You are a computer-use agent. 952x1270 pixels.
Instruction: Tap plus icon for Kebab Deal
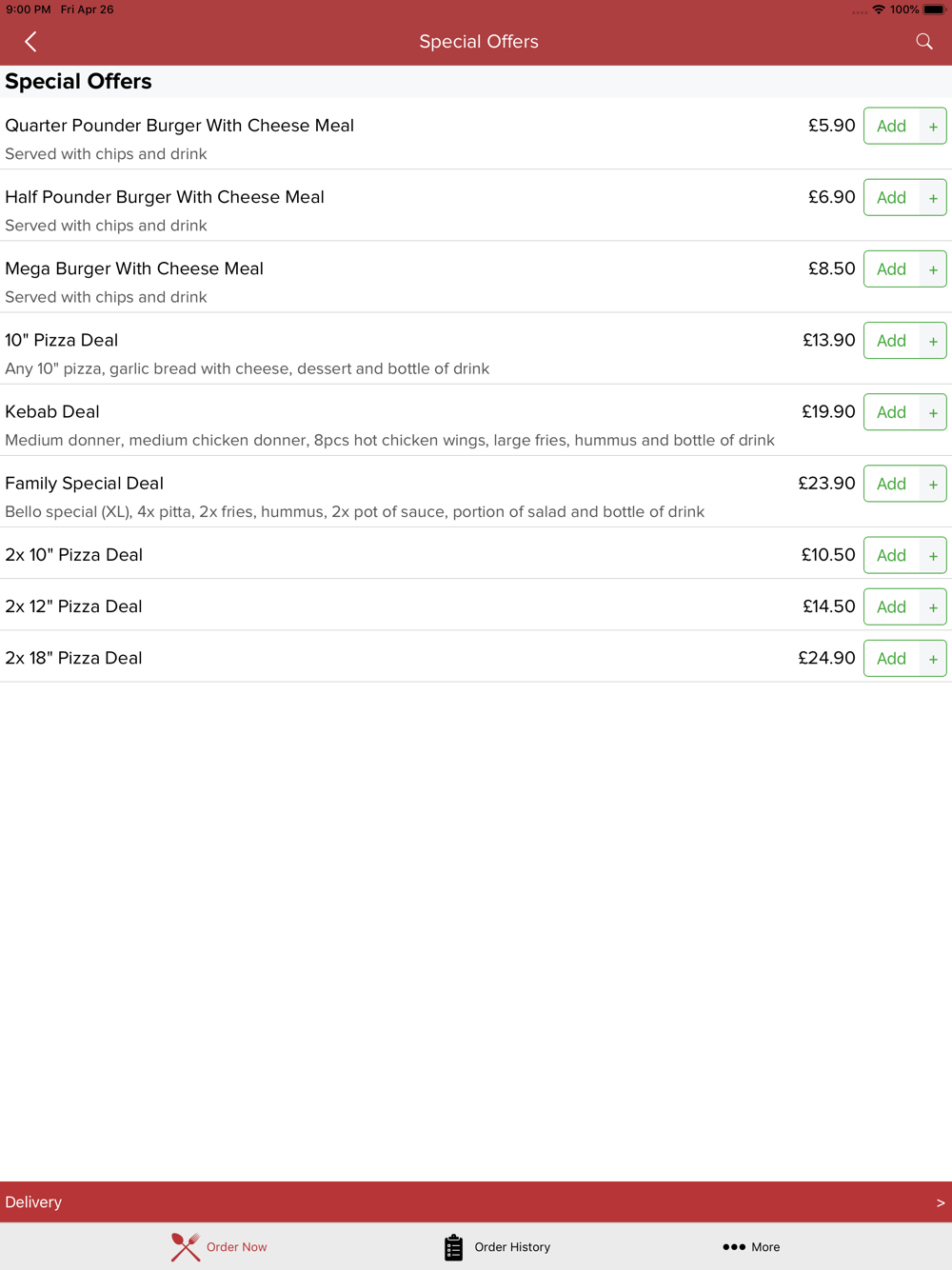[933, 412]
